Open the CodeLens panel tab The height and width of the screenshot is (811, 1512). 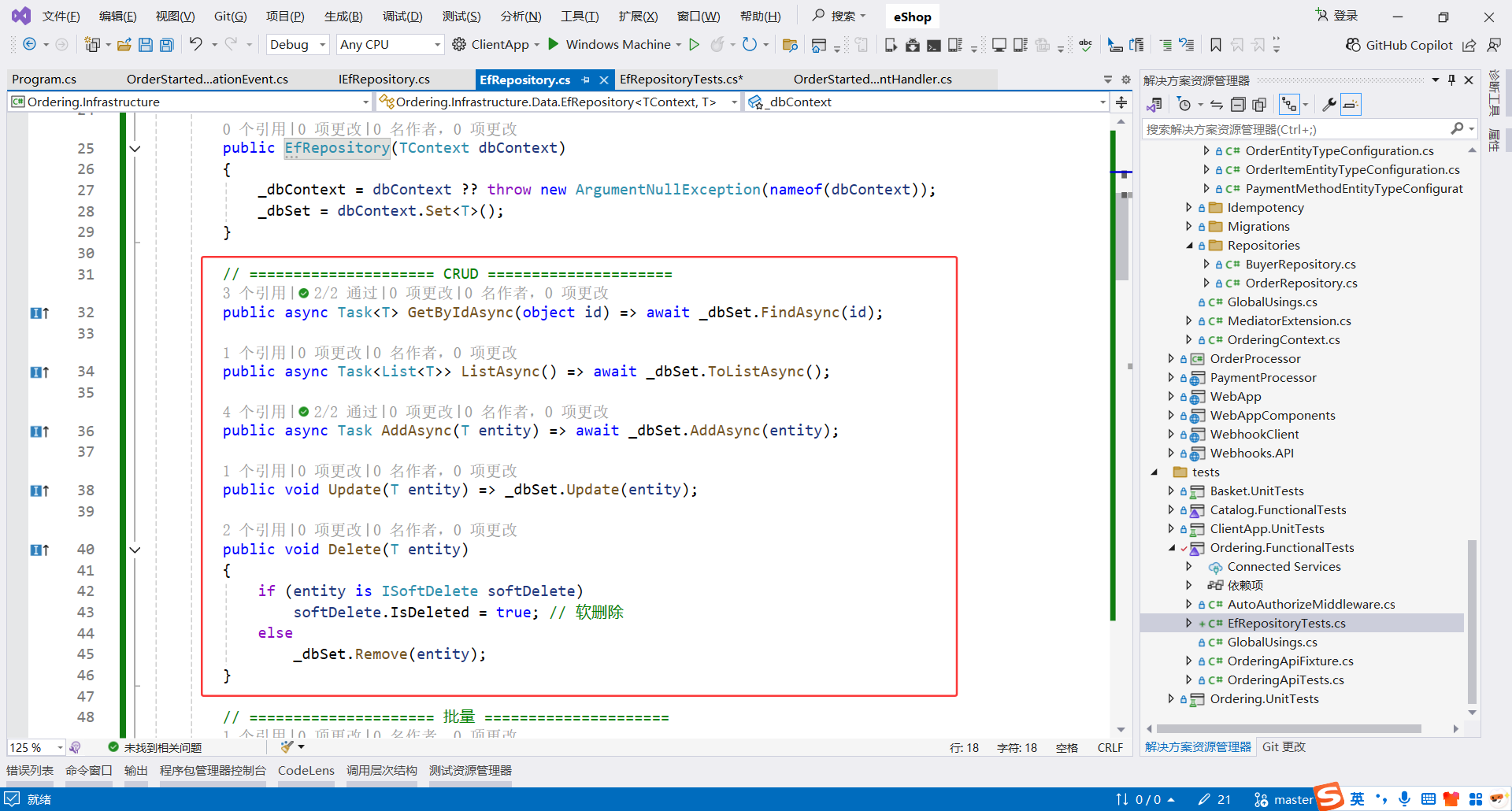point(306,771)
